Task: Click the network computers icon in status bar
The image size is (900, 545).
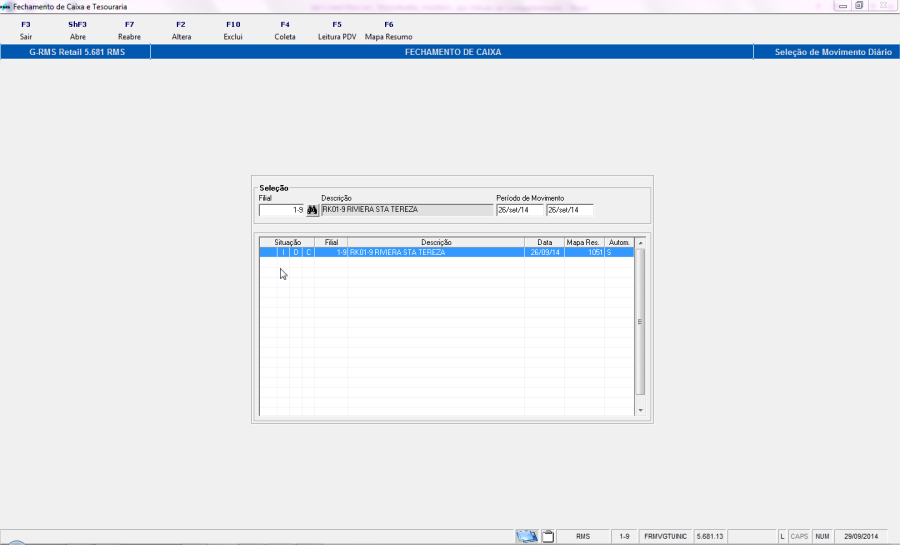Action: pyautogui.click(x=526, y=536)
